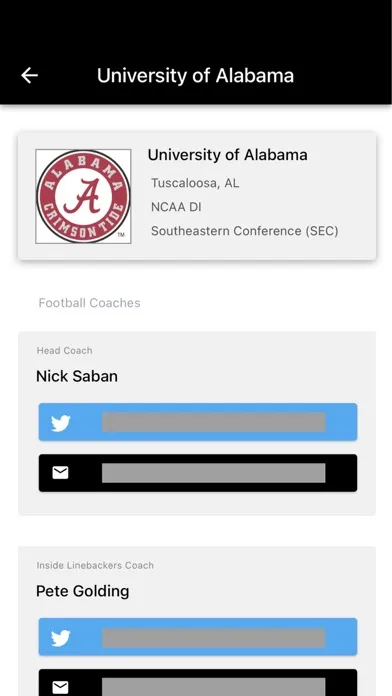Tap Pete Golding's email envelope icon
Viewport: 392px width, 696px height.
(60, 688)
